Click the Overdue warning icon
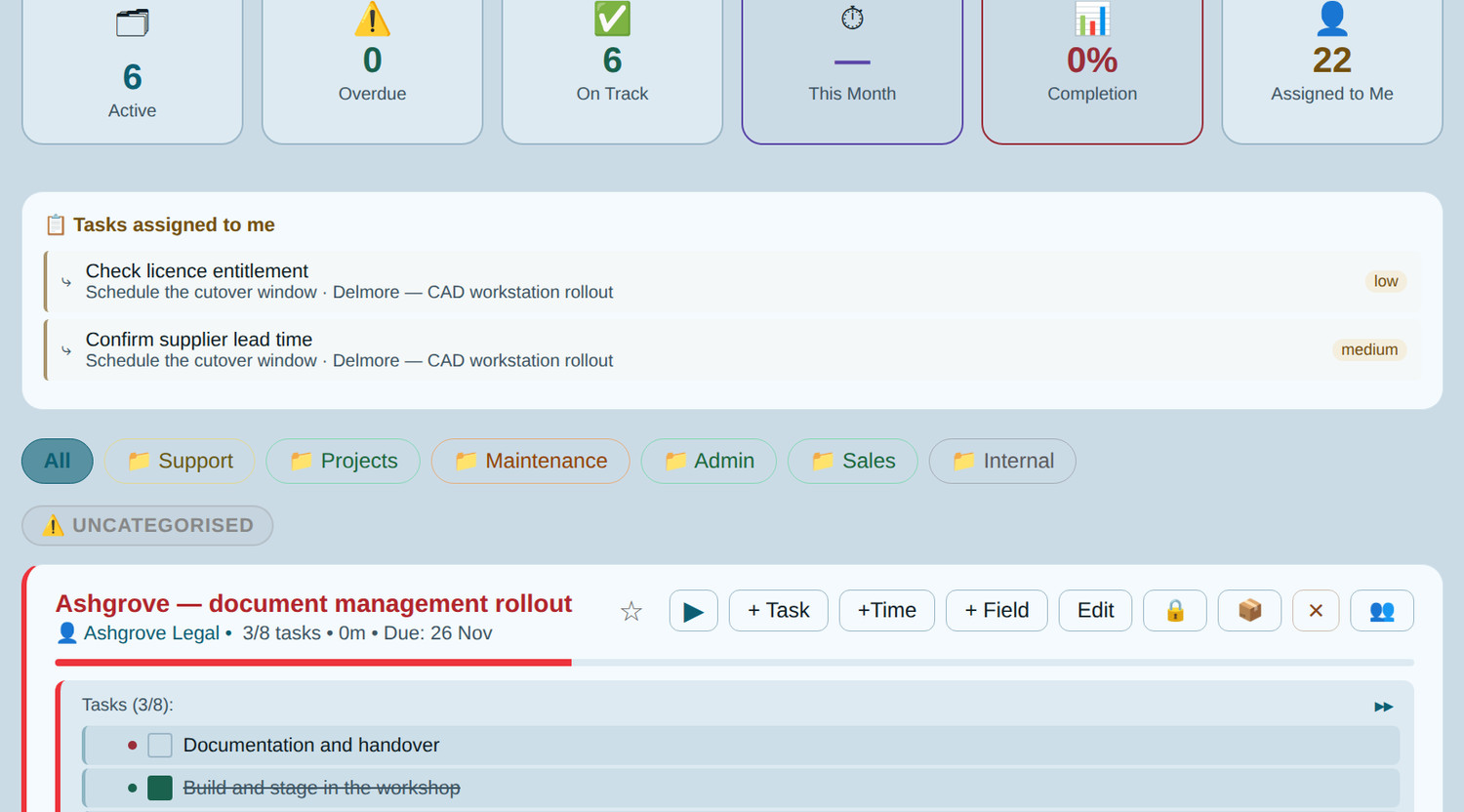 (372, 19)
